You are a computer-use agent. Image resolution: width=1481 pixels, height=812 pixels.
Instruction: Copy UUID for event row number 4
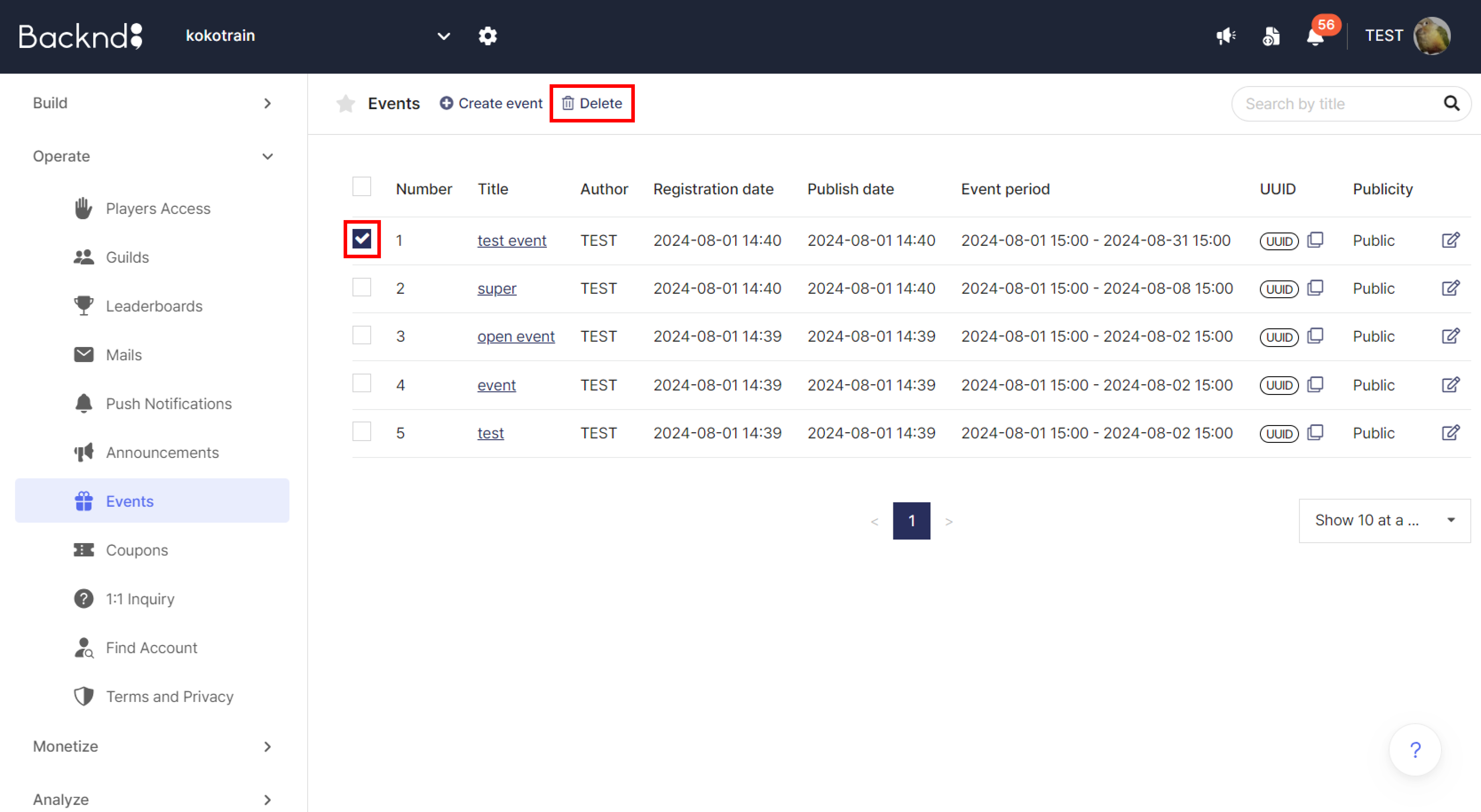tap(1315, 384)
